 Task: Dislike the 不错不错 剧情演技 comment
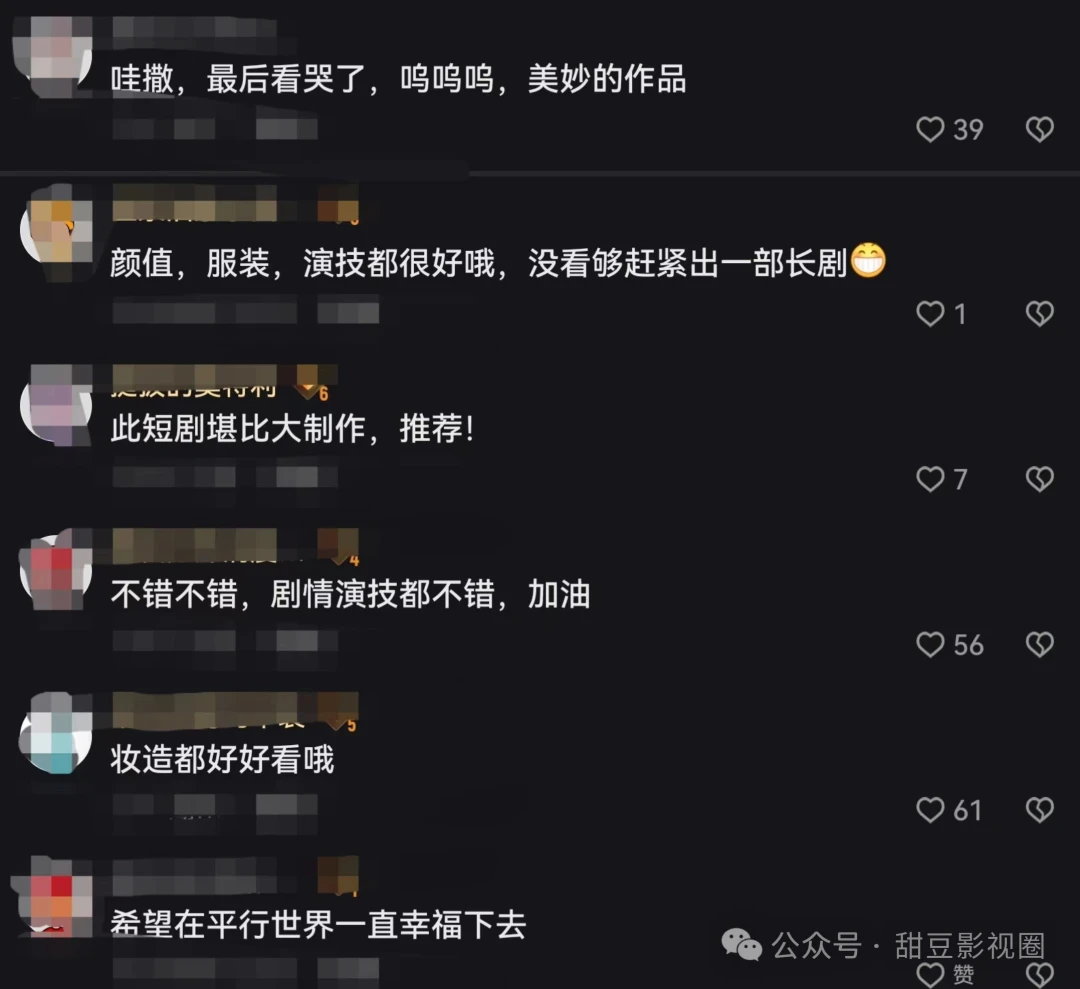click(1039, 645)
